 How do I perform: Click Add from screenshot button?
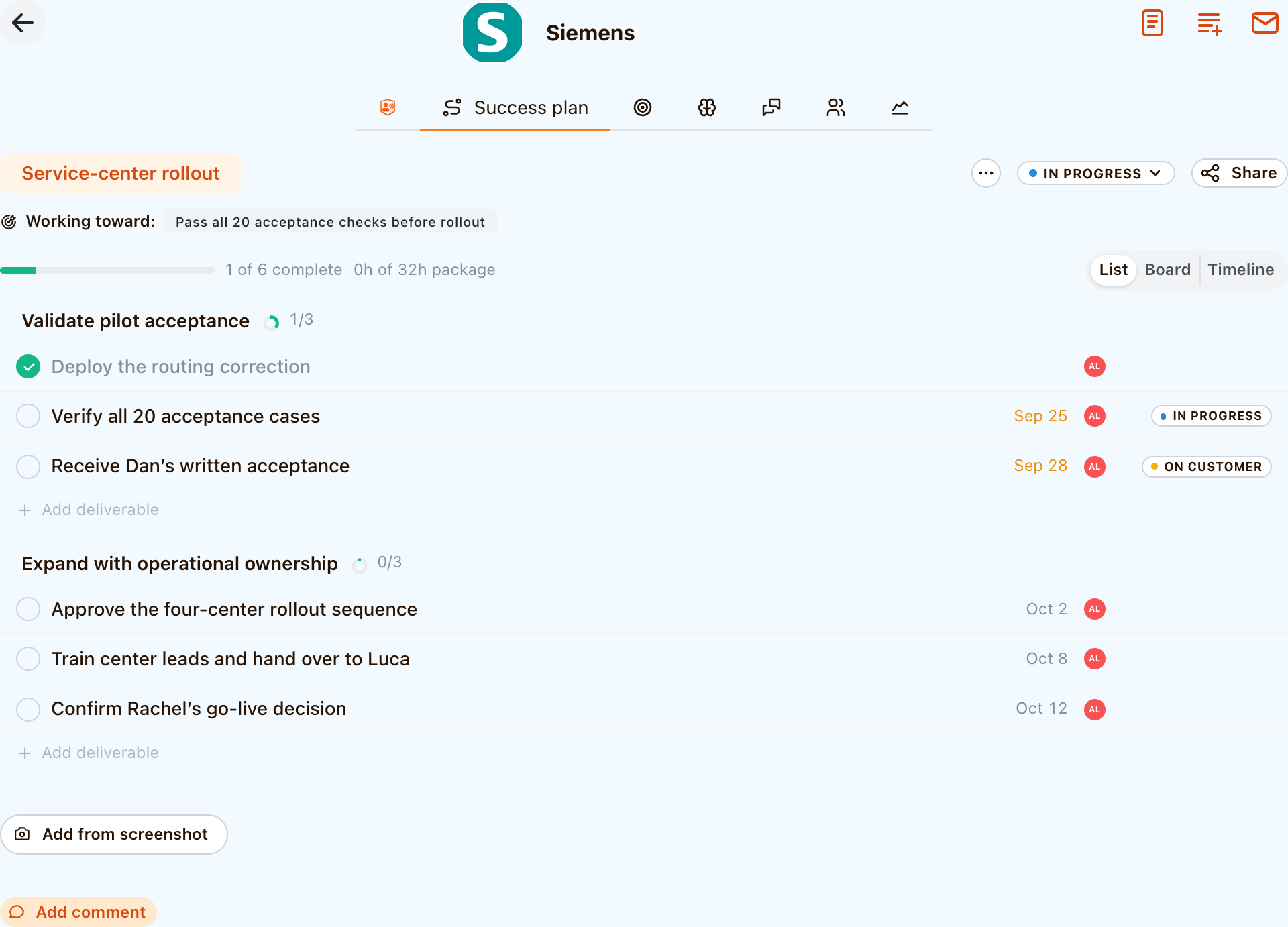click(114, 834)
